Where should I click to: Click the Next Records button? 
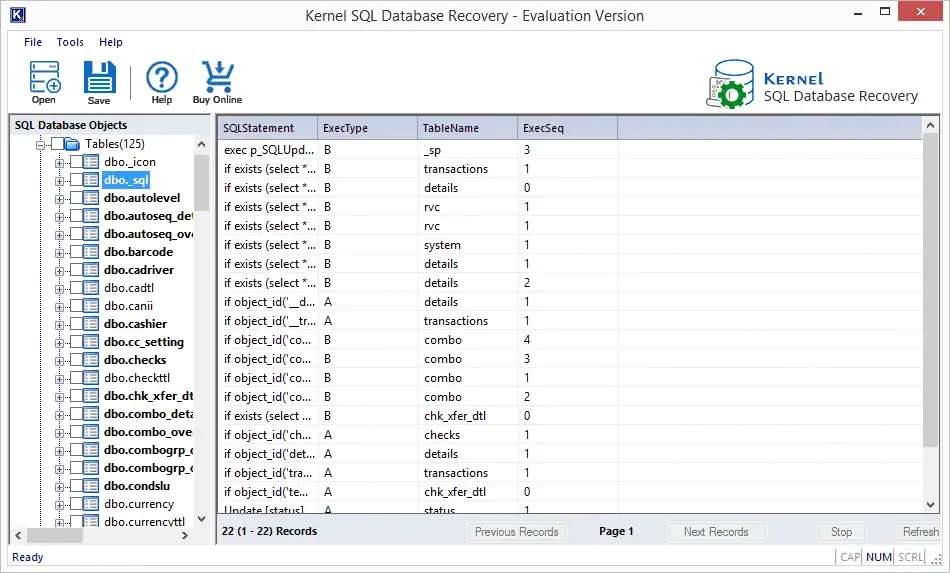tap(716, 532)
